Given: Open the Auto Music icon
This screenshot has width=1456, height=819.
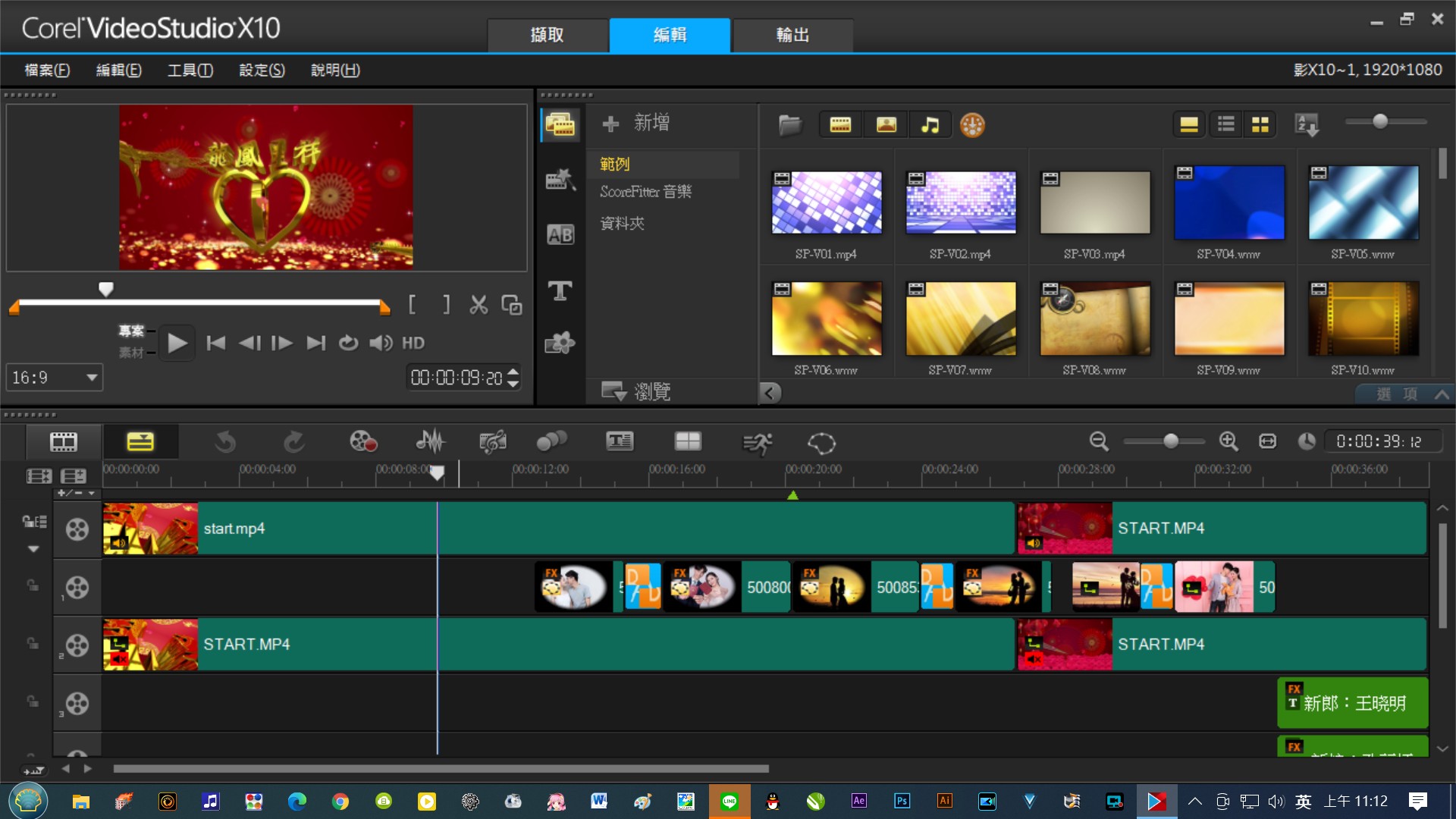Looking at the screenshot, I should click(x=493, y=442).
